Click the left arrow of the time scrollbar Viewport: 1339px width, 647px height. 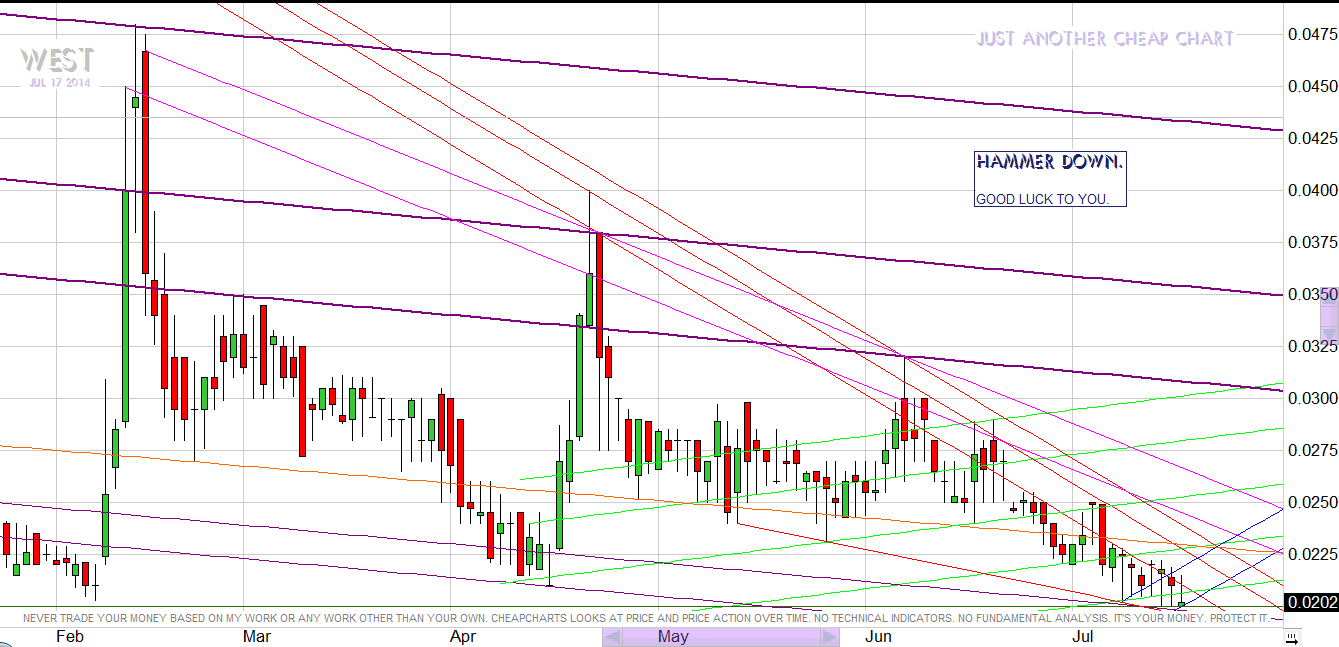[x=611, y=637]
